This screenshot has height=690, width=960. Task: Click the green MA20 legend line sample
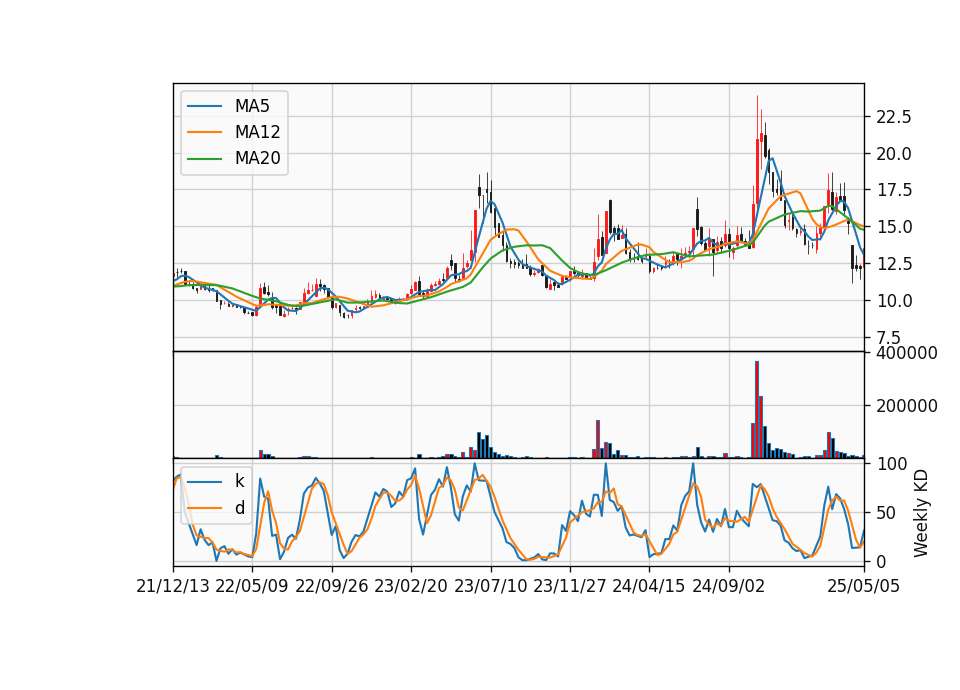point(204,159)
